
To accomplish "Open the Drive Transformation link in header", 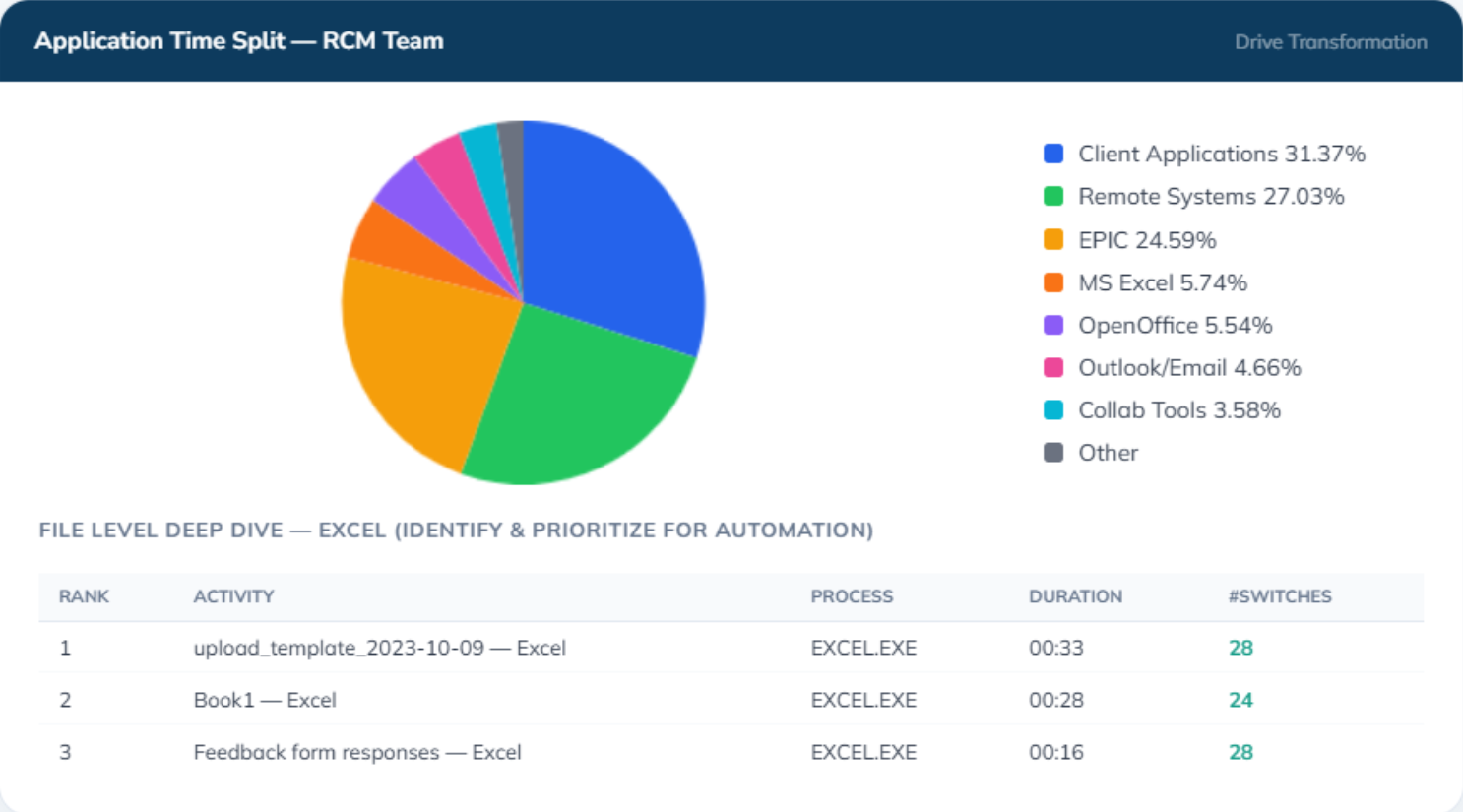I will pos(1330,41).
